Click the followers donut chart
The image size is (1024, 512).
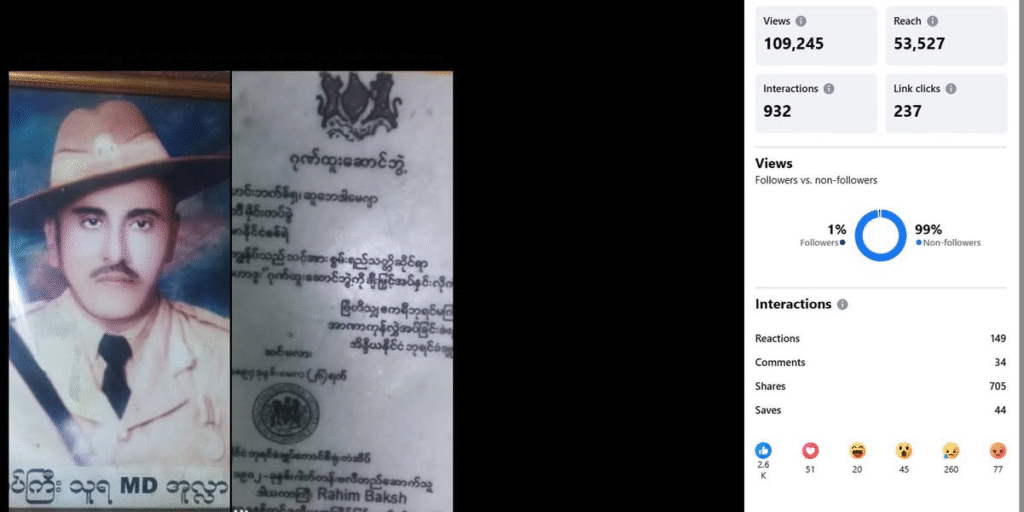tap(880, 235)
